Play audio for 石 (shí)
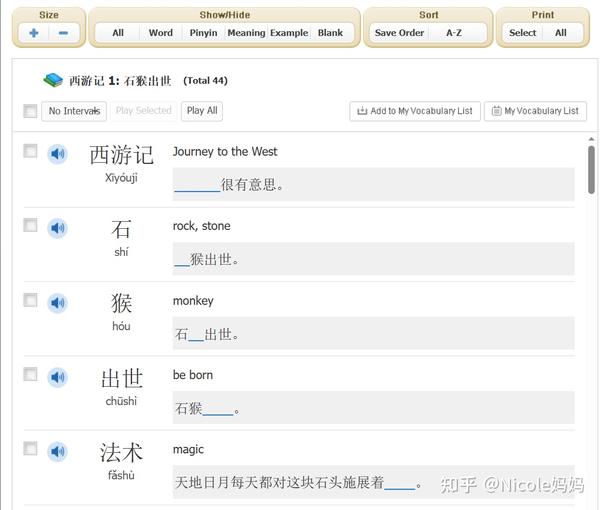The width and height of the screenshot is (600, 510). [x=57, y=228]
